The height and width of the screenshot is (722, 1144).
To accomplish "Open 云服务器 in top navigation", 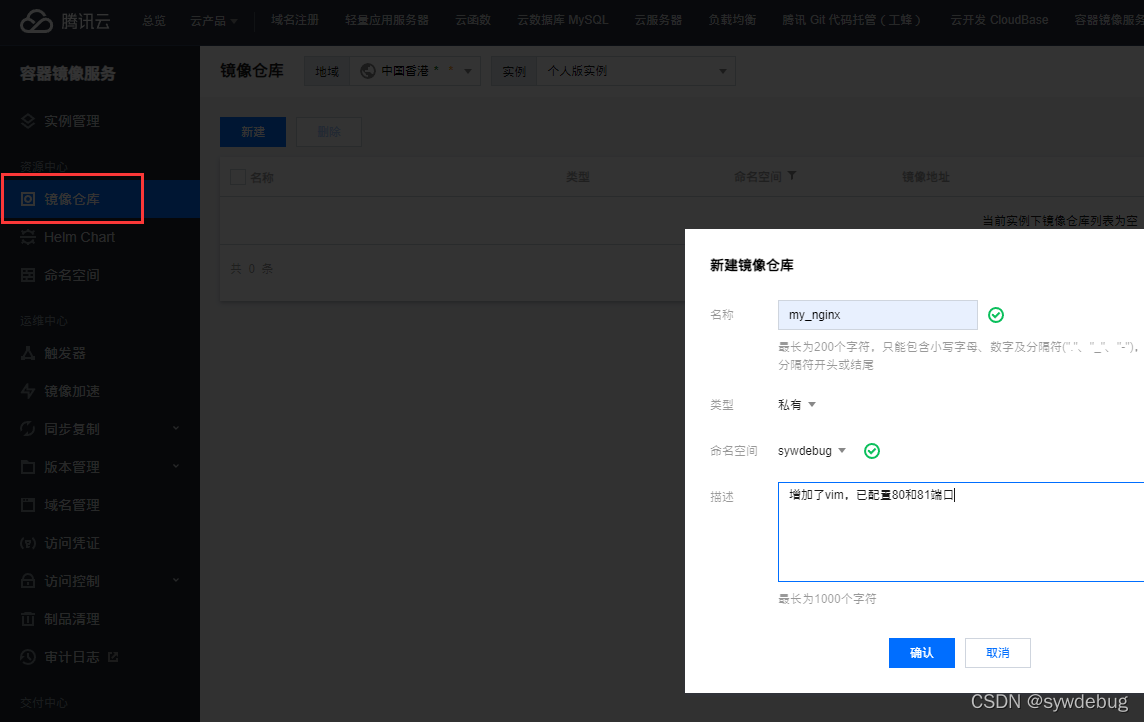I will coord(657,20).
